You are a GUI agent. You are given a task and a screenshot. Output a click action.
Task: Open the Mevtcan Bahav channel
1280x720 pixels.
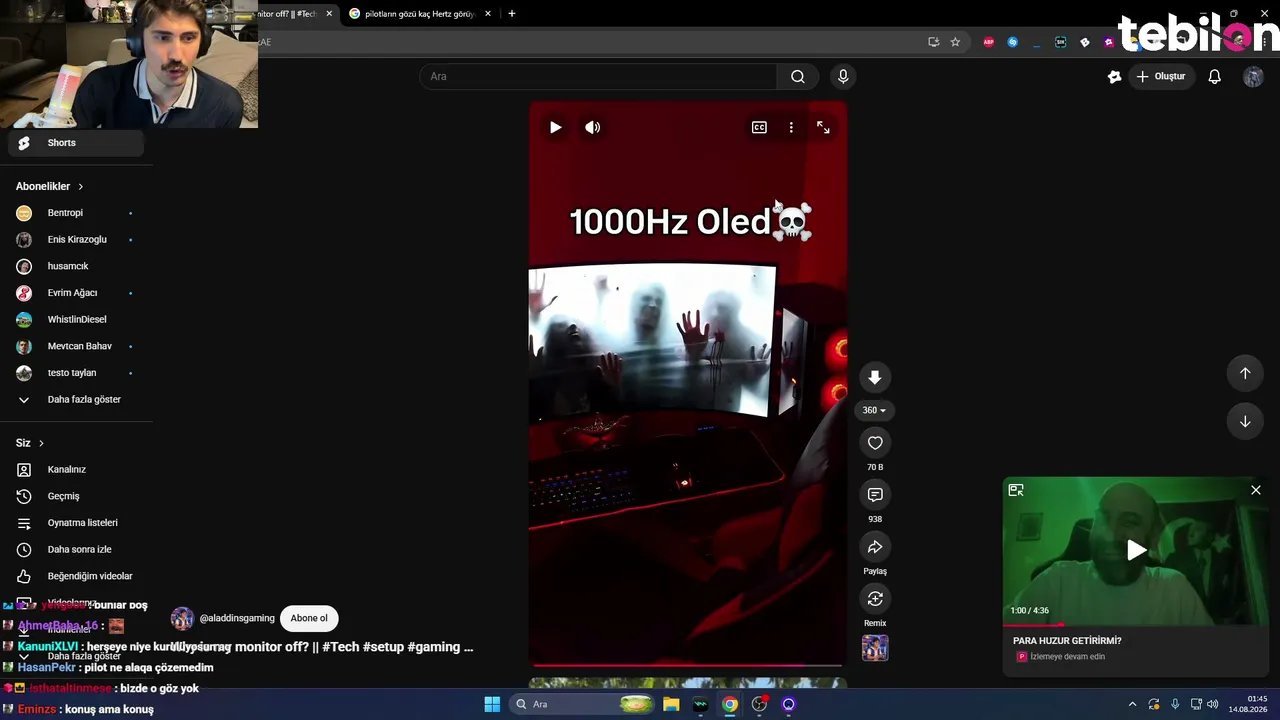(76, 346)
